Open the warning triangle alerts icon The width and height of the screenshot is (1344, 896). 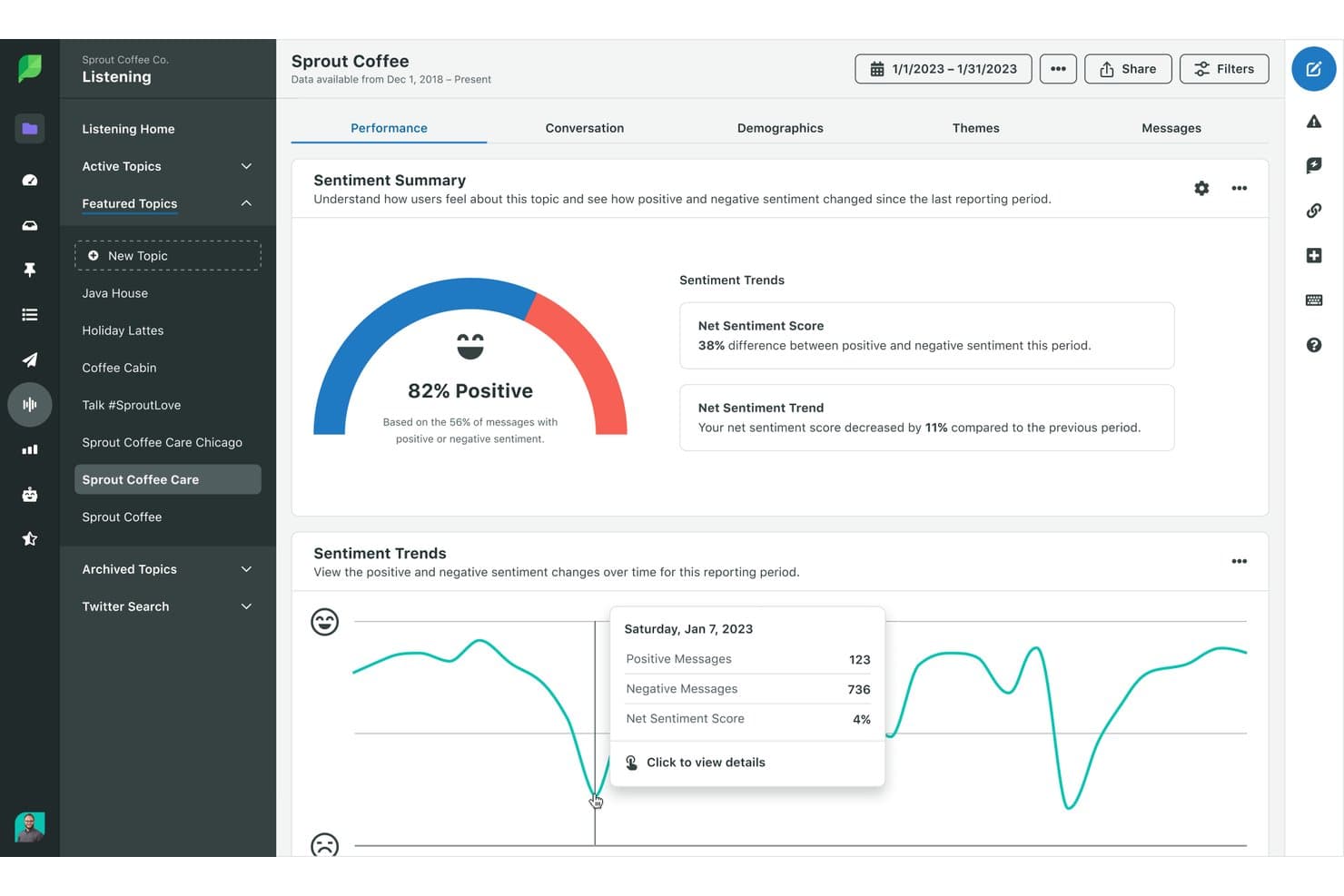click(x=1313, y=121)
